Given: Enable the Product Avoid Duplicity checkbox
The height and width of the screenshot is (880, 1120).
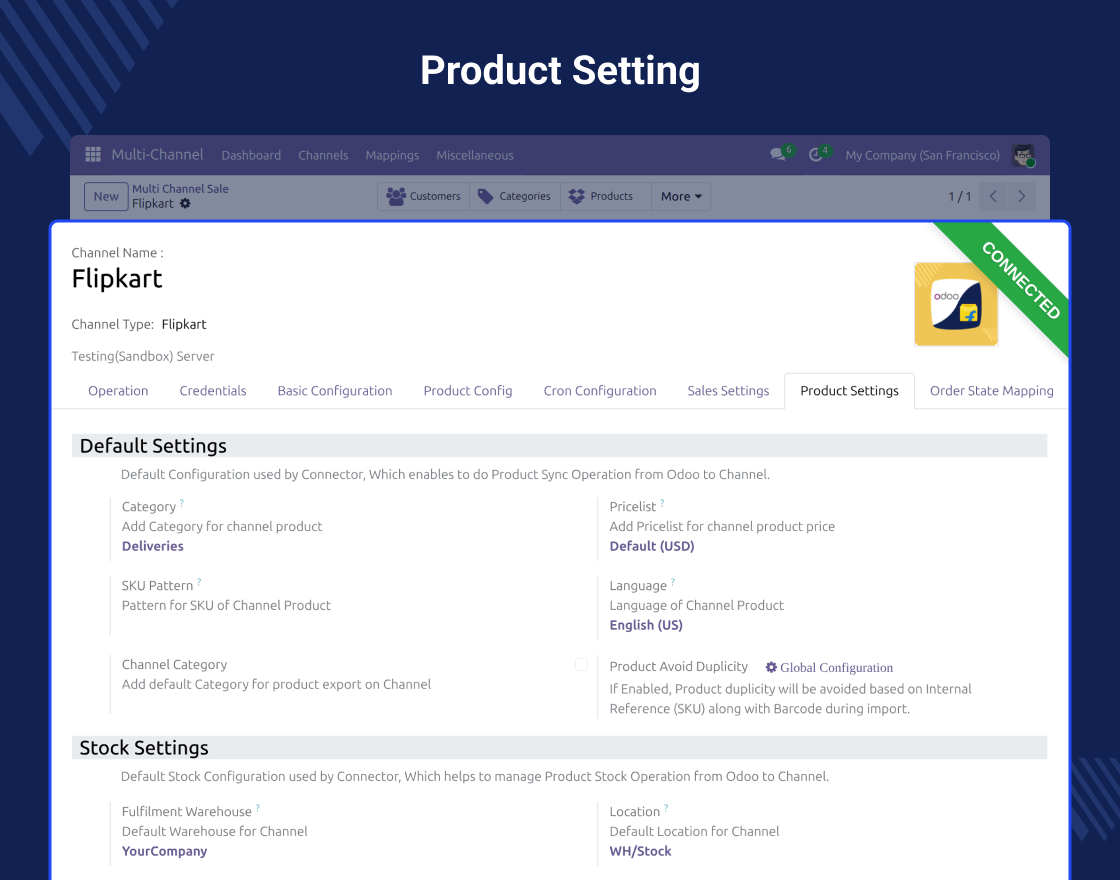Looking at the screenshot, I should [581, 664].
